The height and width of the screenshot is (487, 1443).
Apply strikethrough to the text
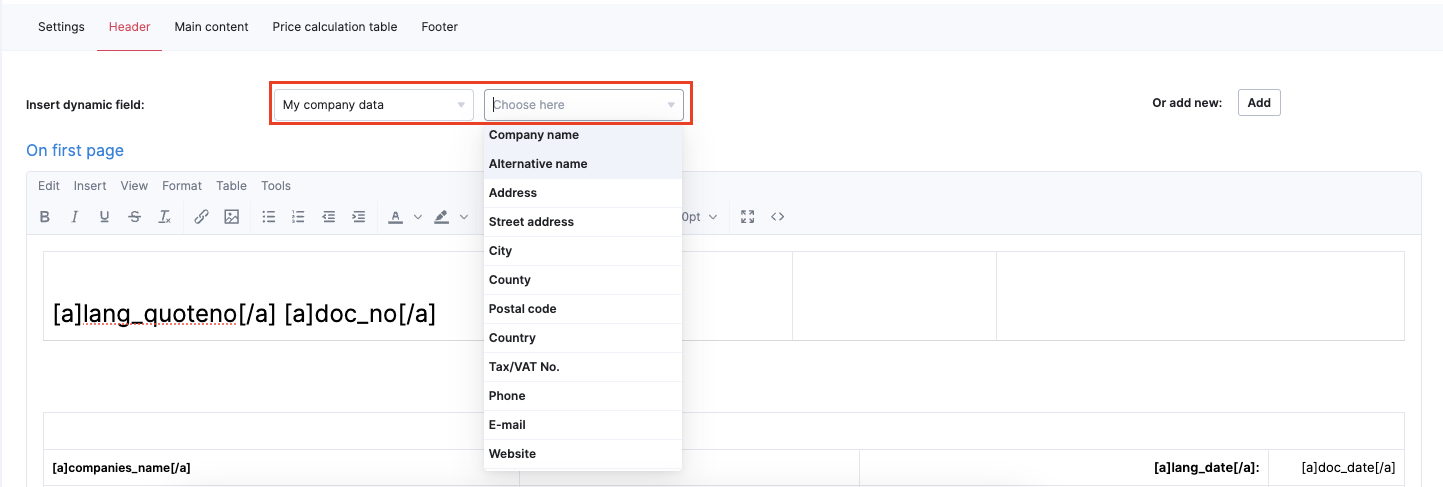(x=135, y=217)
